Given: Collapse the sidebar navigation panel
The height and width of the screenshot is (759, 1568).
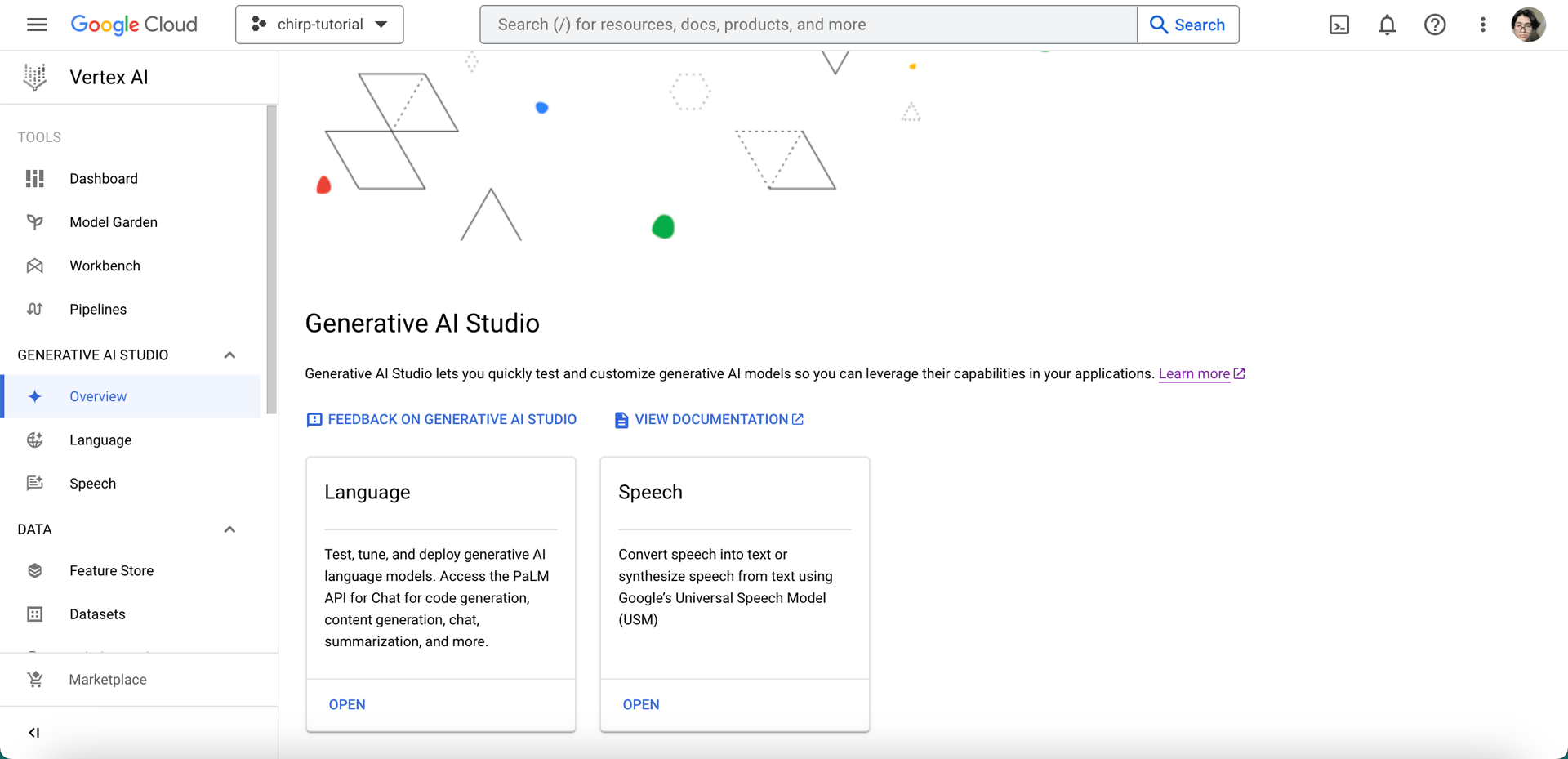Looking at the screenshot, I should pyautogui.click(x=34, y=733).
